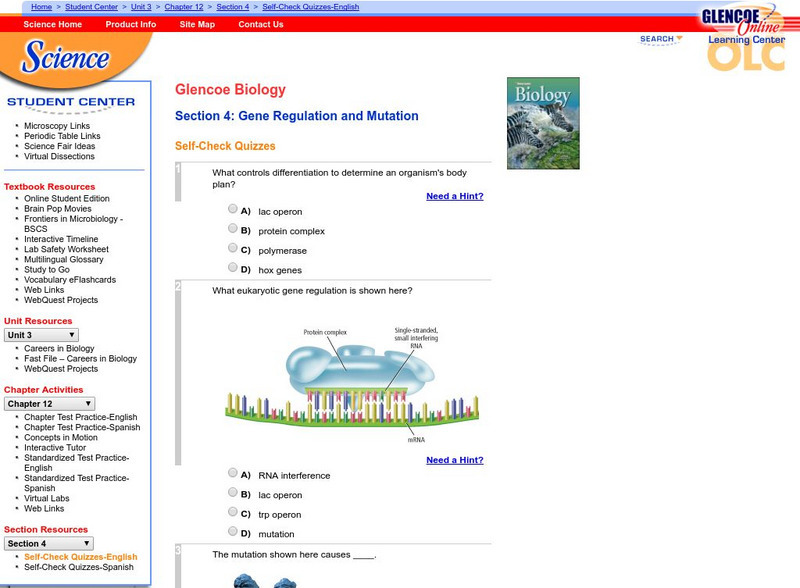Open the Chapter 12 dropdown
Viewport: 800px width, 588px height.
[49, 404]
